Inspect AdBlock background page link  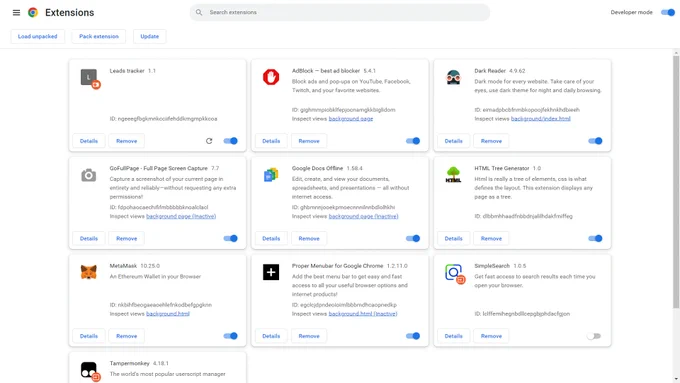click(x=351, y=119)
